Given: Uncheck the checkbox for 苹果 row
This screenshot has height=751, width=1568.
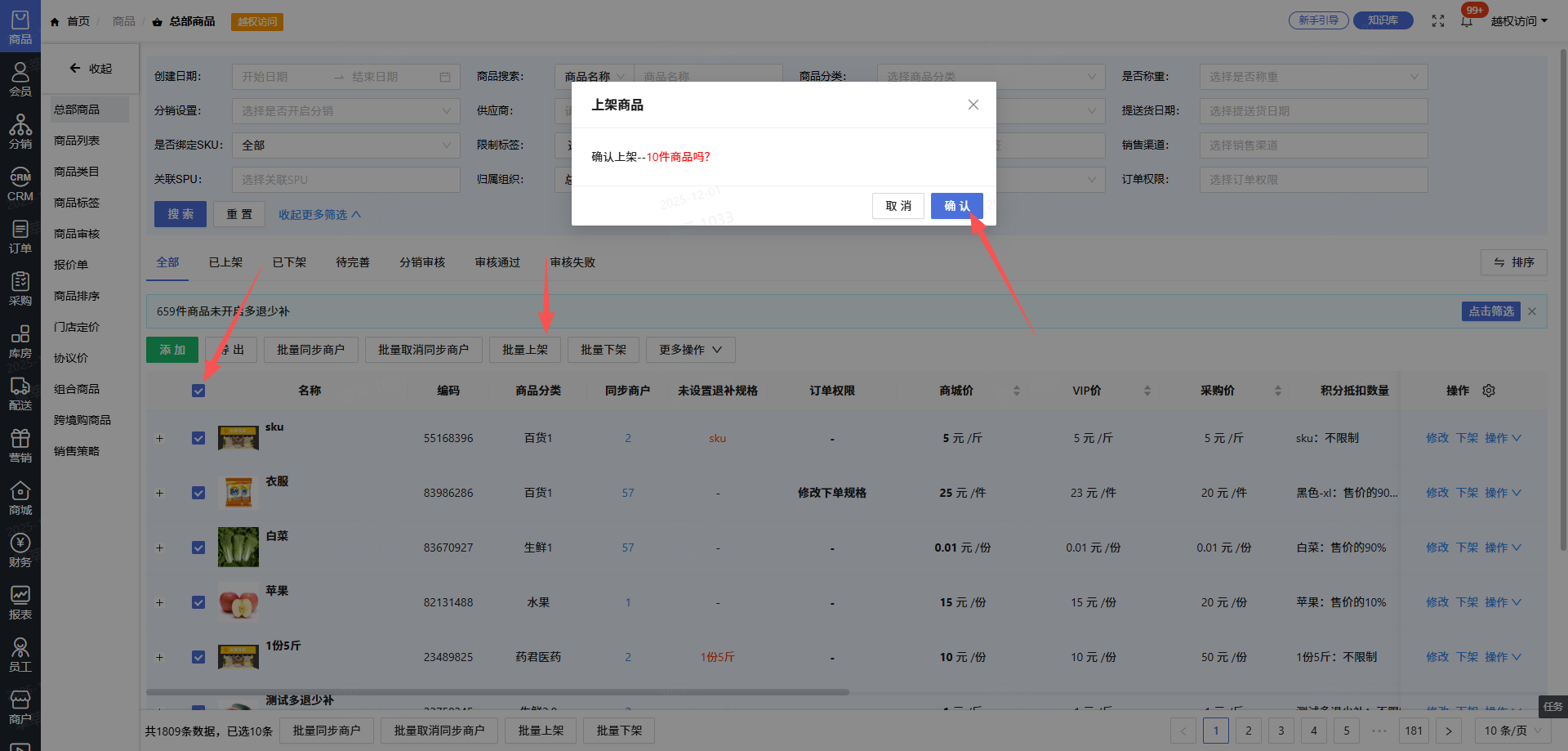Looking at the screenshot, I should pos(198,602).
